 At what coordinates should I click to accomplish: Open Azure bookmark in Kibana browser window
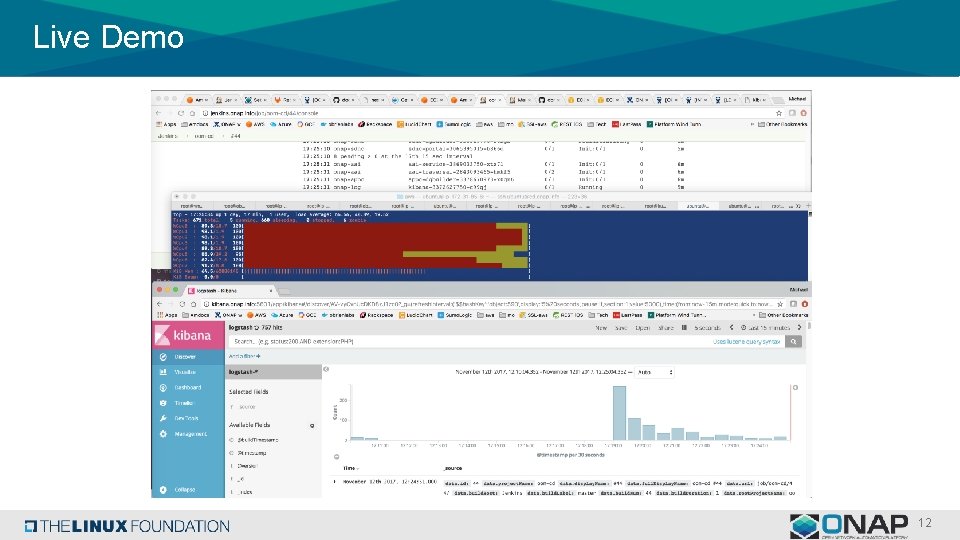coord(282,315)
